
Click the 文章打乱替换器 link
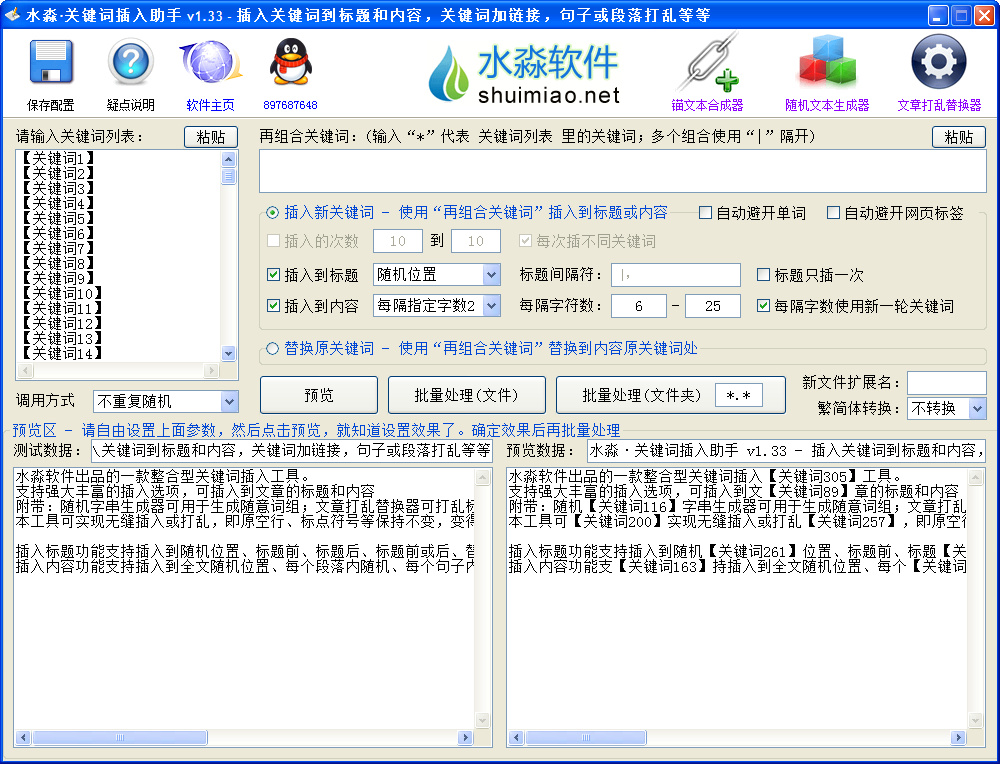939,105
